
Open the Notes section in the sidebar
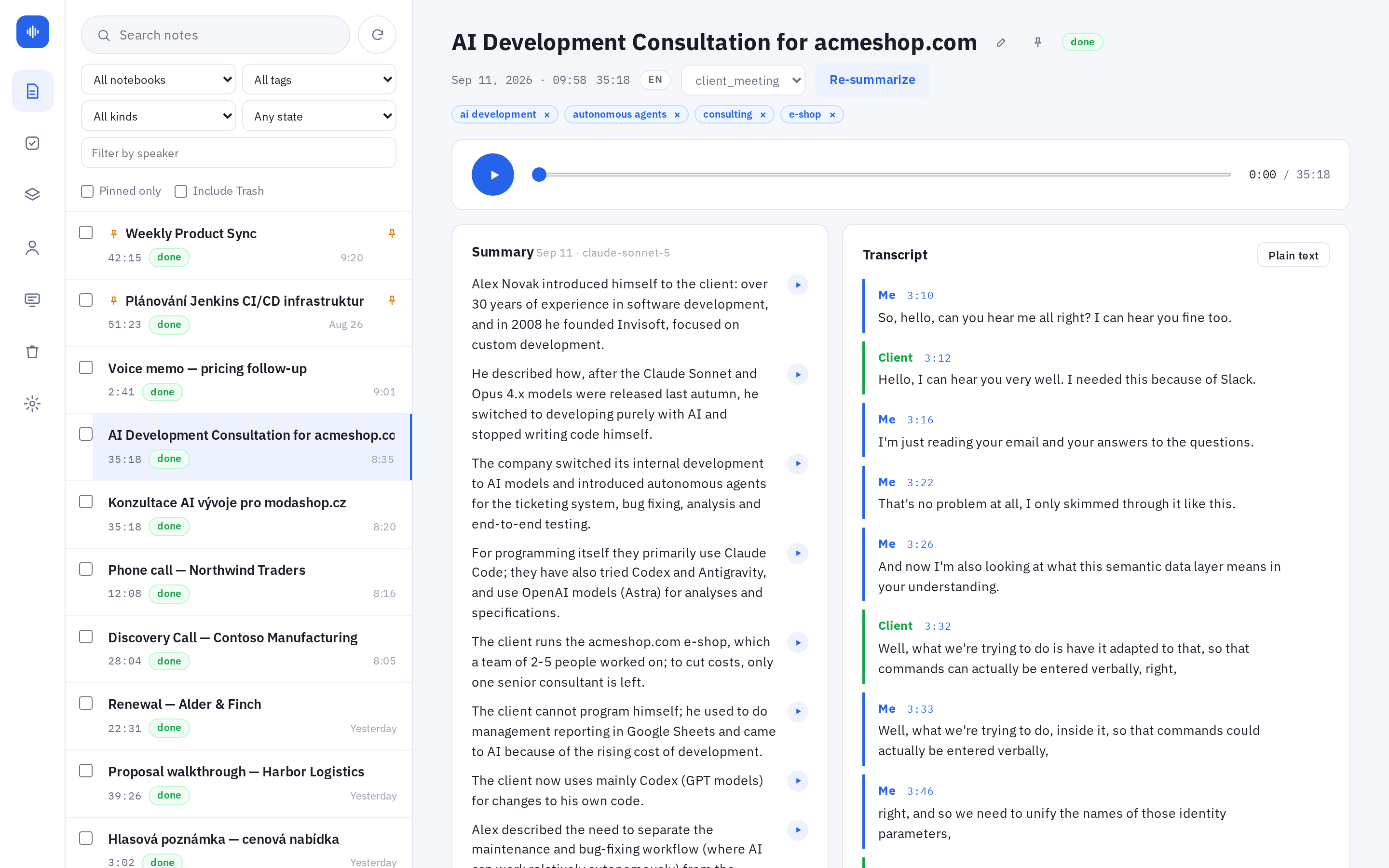pyautogui.click(x=33, y=91)
